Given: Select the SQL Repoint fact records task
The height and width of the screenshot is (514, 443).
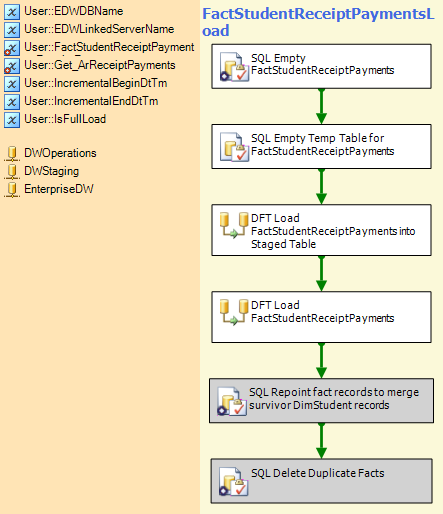Looking at the screenshot, I should [321, 401].
